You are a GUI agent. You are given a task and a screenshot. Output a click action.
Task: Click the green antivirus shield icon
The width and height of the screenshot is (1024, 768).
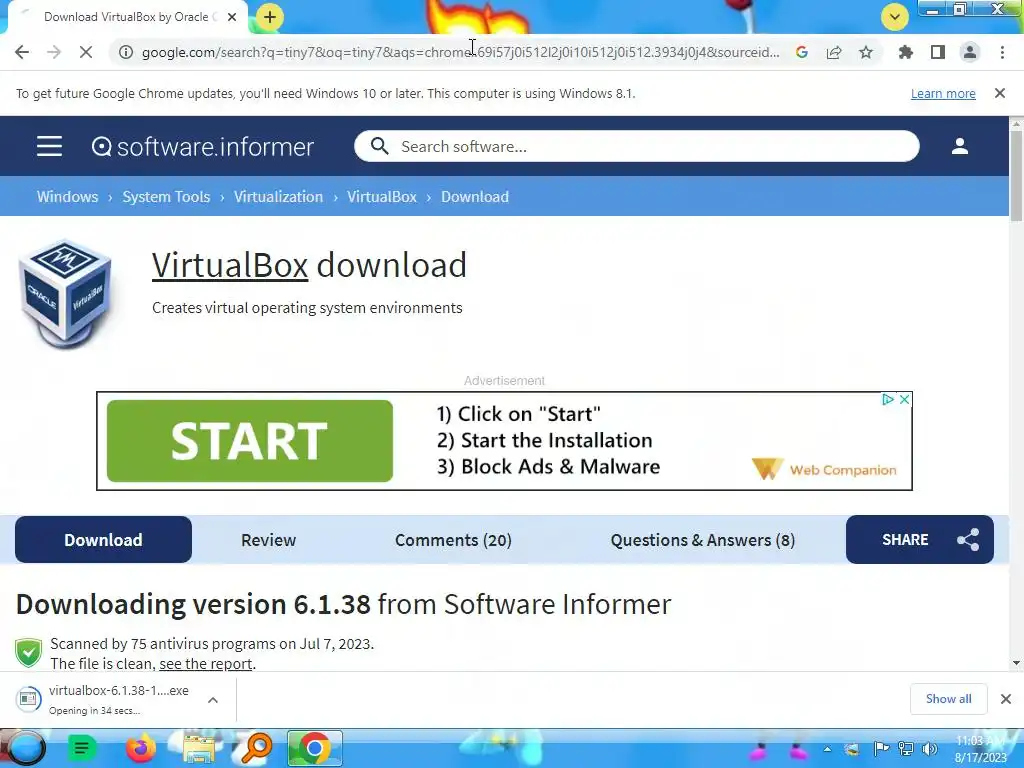click(x=29, y=652)
